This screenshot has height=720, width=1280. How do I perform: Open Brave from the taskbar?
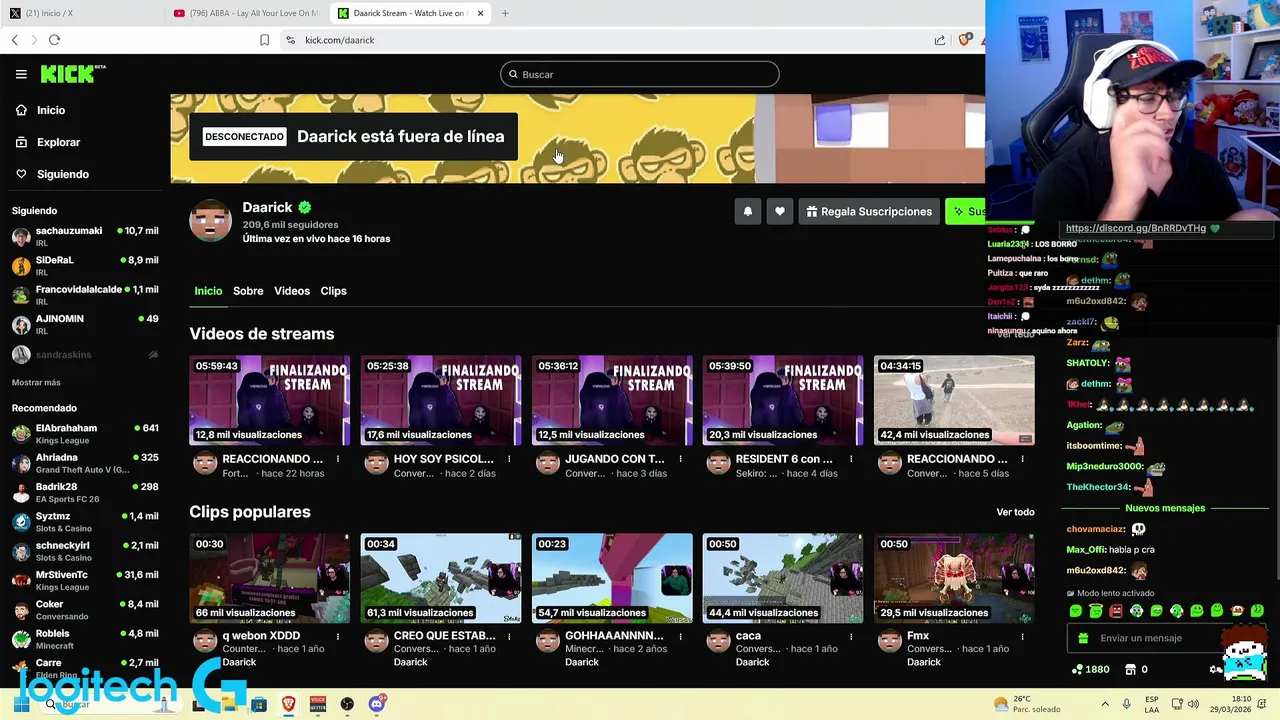[x=288, y=704]
